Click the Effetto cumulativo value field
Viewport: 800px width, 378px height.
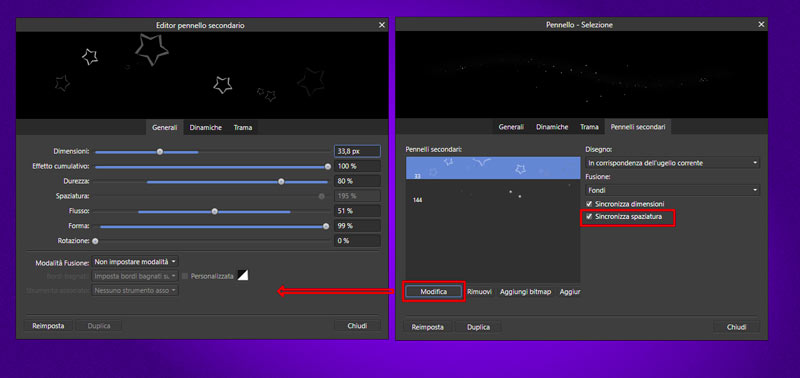pos(357,166)
